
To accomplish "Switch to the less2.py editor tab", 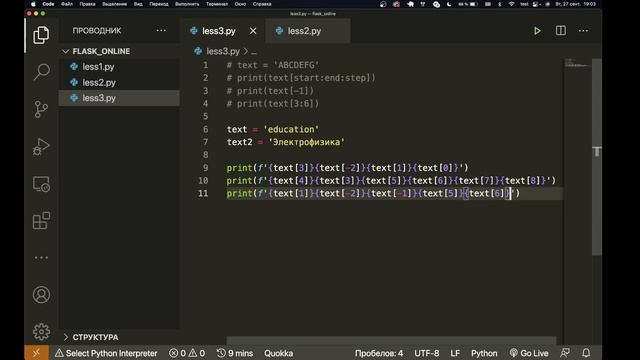I will (308, 31).
